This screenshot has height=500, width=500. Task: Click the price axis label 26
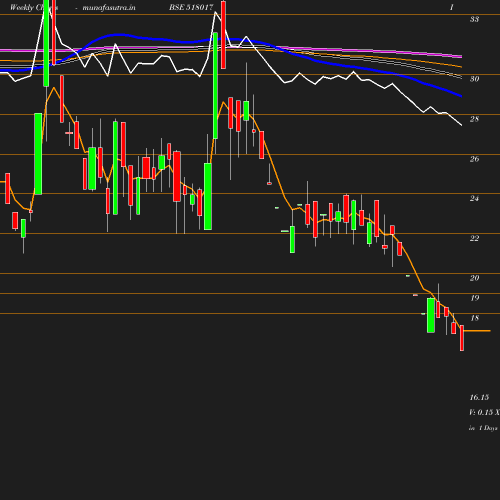[474, 159]
